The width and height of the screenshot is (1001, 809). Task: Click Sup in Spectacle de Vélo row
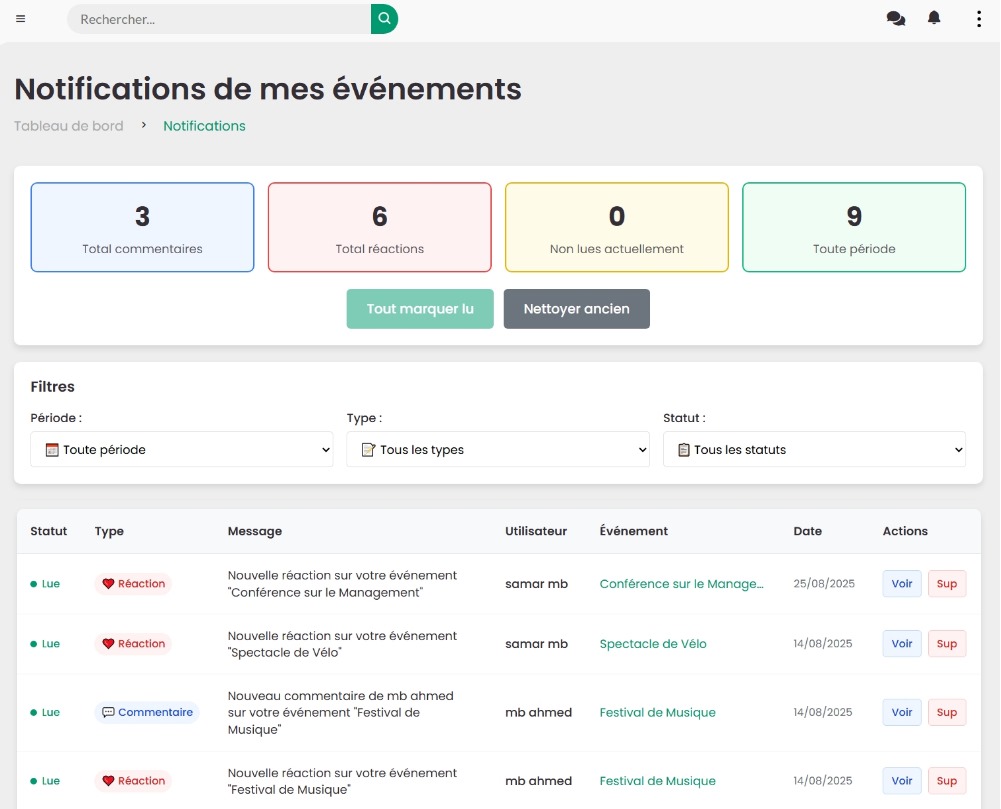947,644
